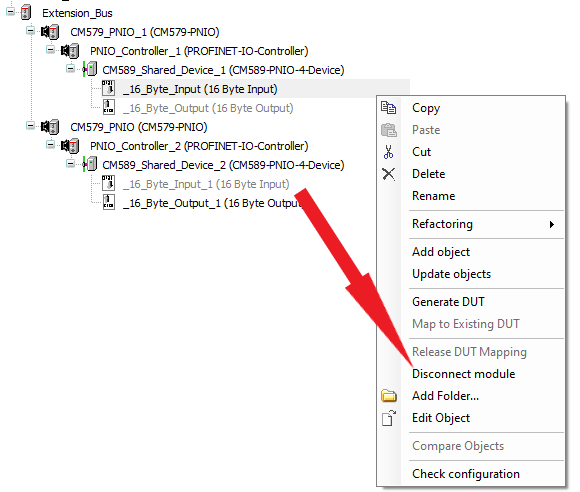Select CM579_PNIO (CM579-PNIO) tree item

(139, 127)
